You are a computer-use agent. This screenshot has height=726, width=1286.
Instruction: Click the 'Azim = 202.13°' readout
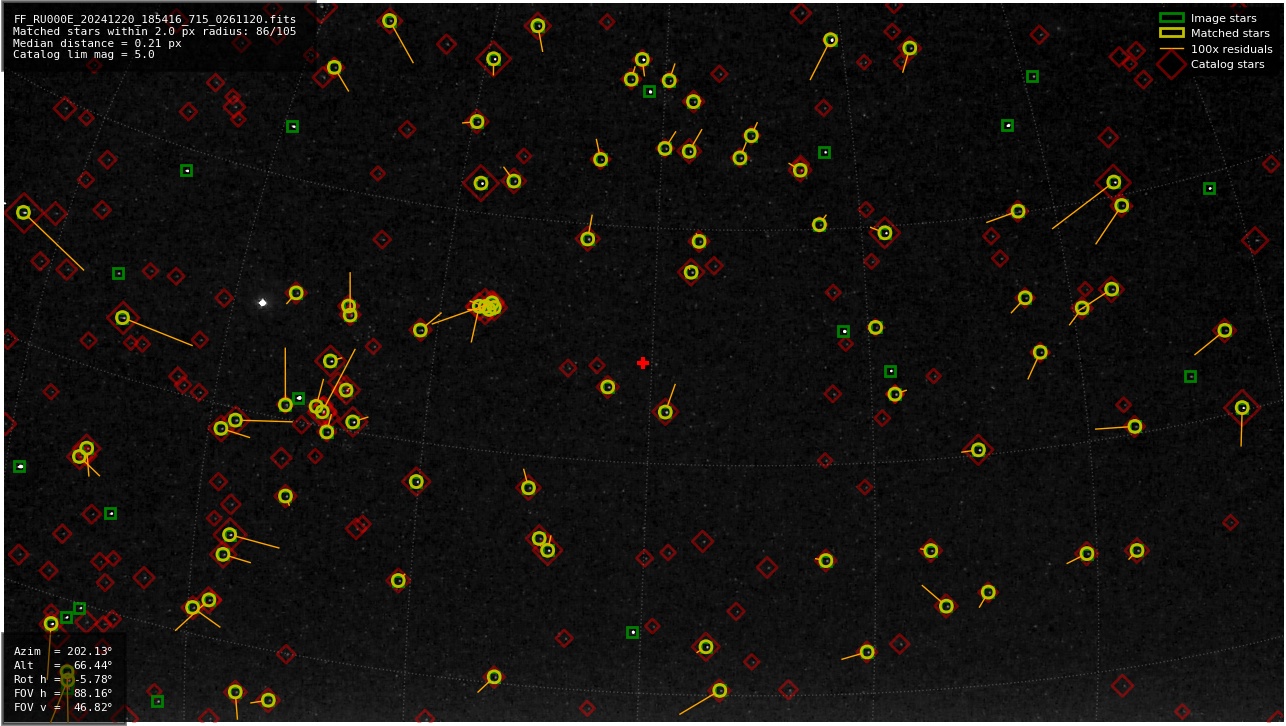tap(63, 651)
